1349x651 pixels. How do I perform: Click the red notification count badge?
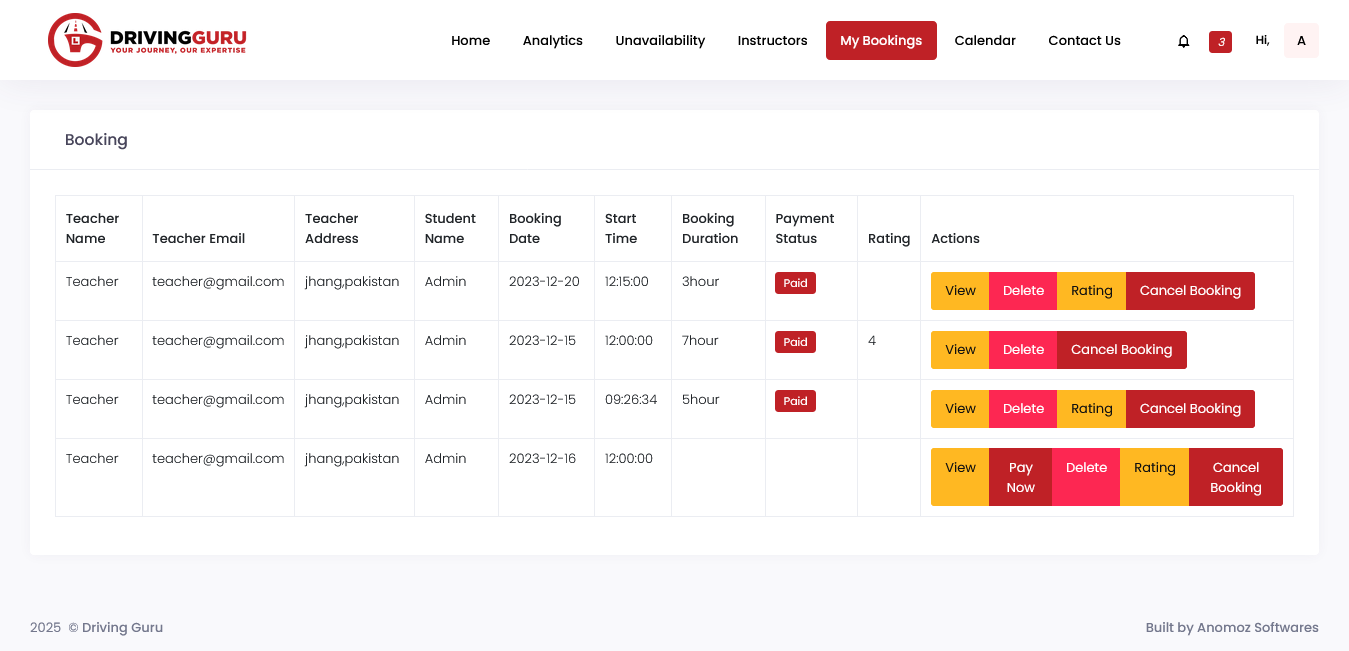click(x=1220, y=41)
